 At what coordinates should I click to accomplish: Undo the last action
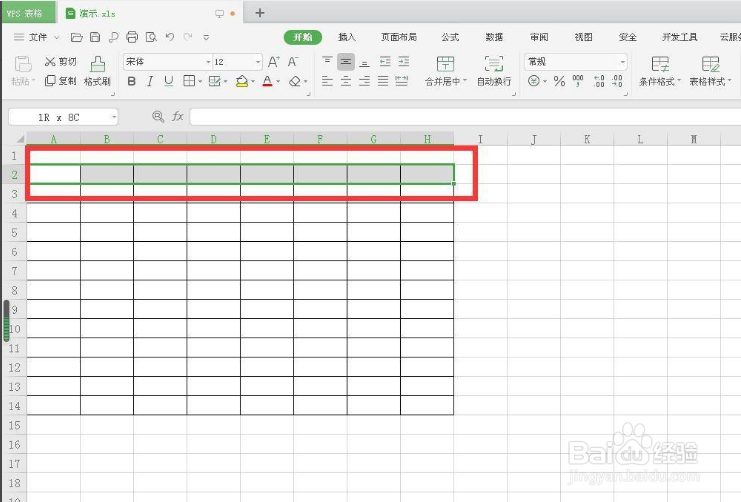[x=170, y=37]
